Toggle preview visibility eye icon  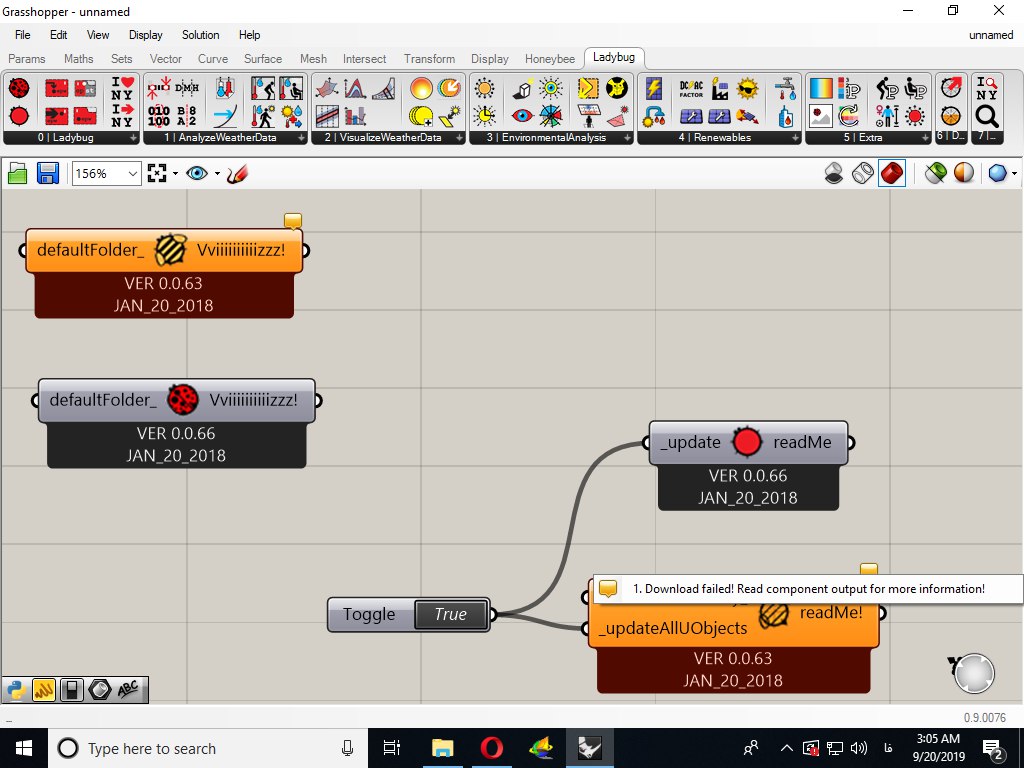point(197,174)
